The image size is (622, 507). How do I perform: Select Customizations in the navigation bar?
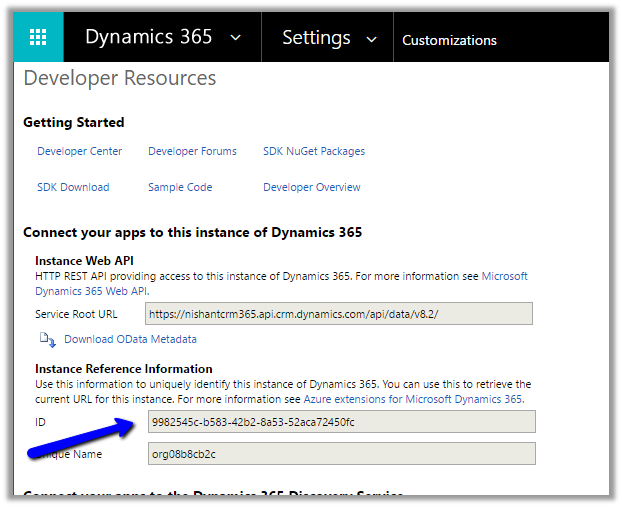pyautogui.click(x=449, y=40)
